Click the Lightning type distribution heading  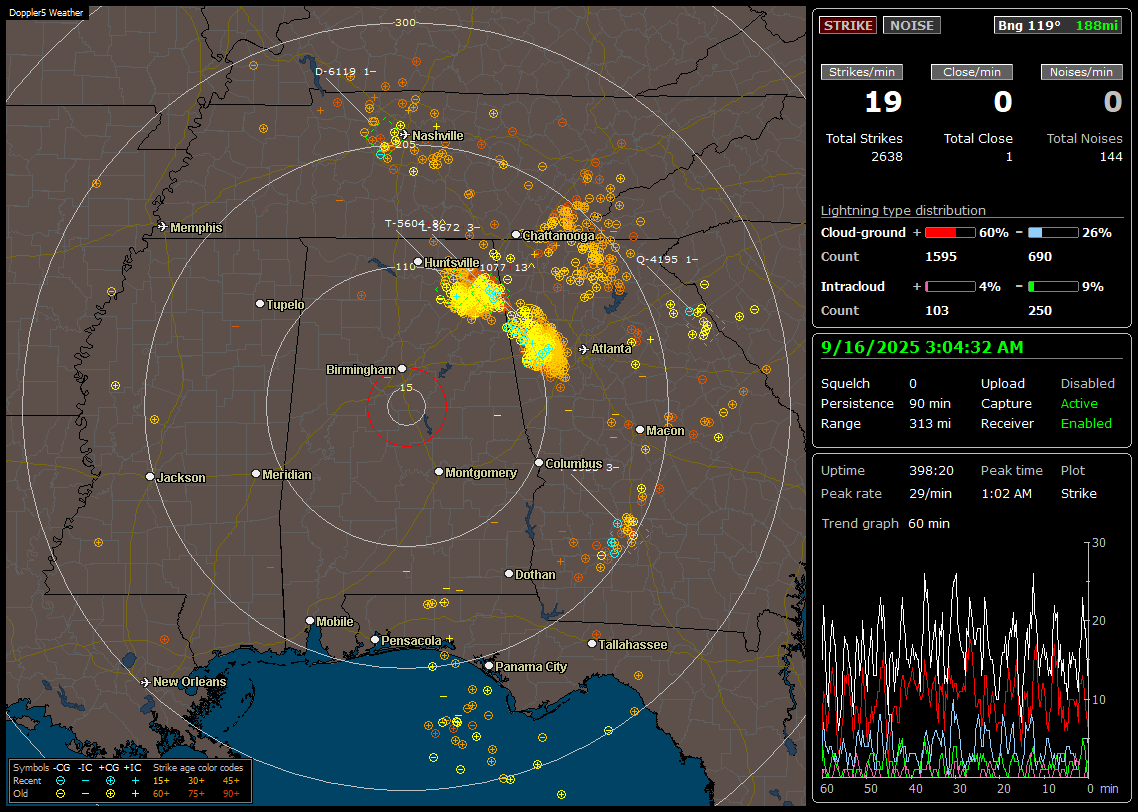(903, 210)
